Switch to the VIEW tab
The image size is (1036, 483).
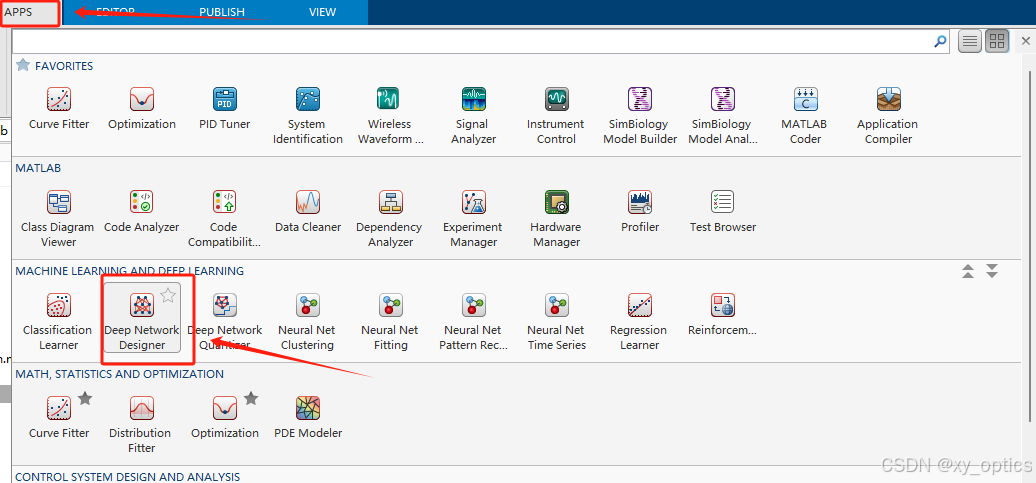coord(322,12)
